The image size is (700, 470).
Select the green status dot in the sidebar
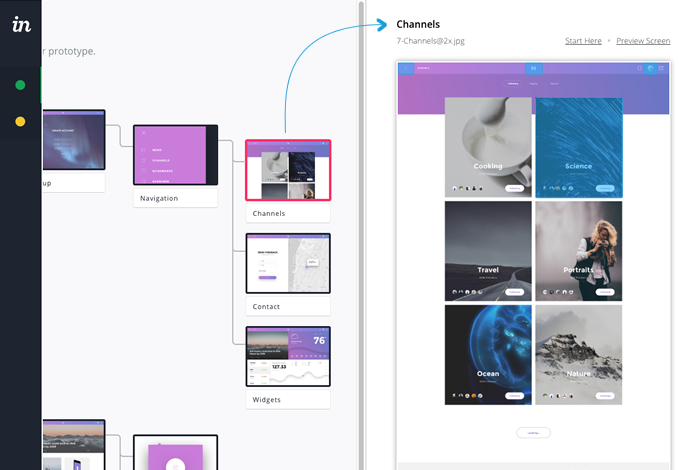[x=20, y=85]
